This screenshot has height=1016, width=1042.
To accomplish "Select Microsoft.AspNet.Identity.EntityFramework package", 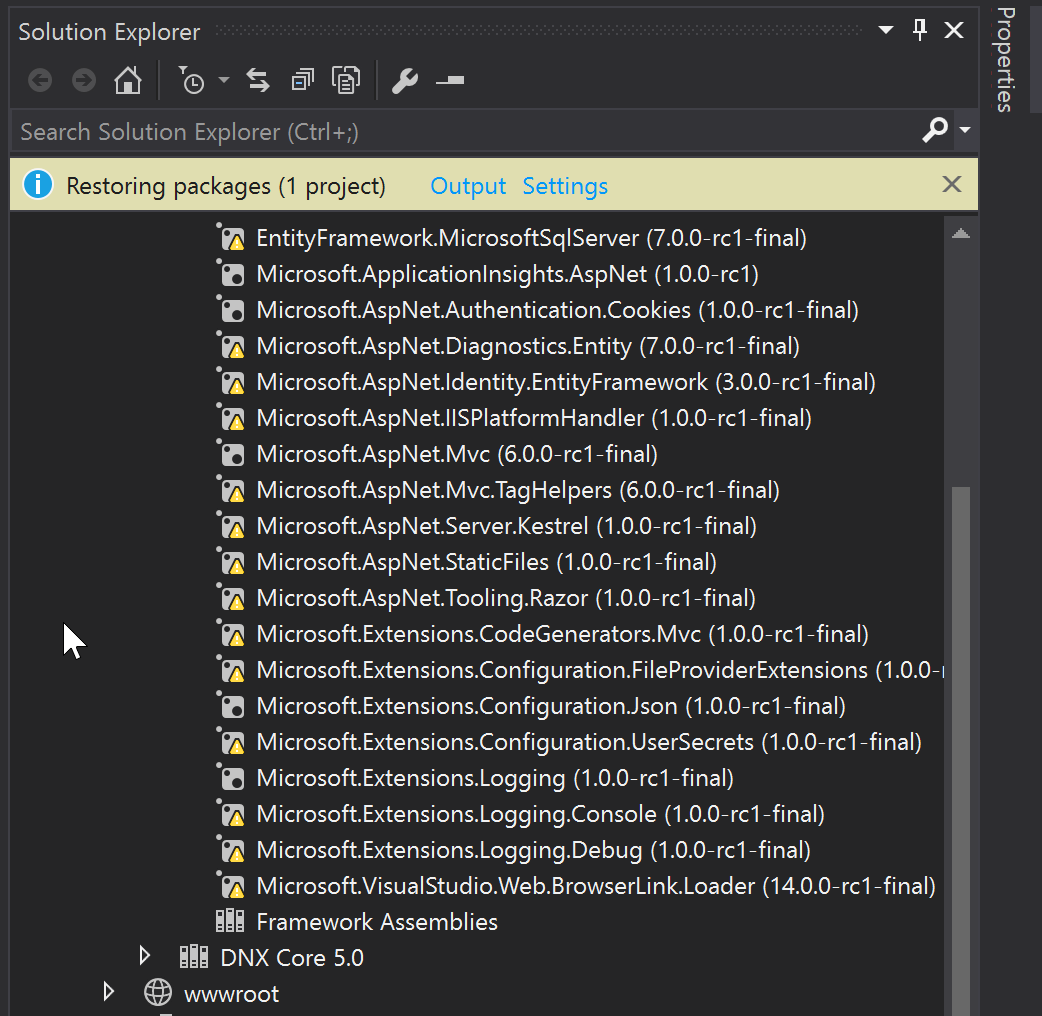I will [566, 382].
